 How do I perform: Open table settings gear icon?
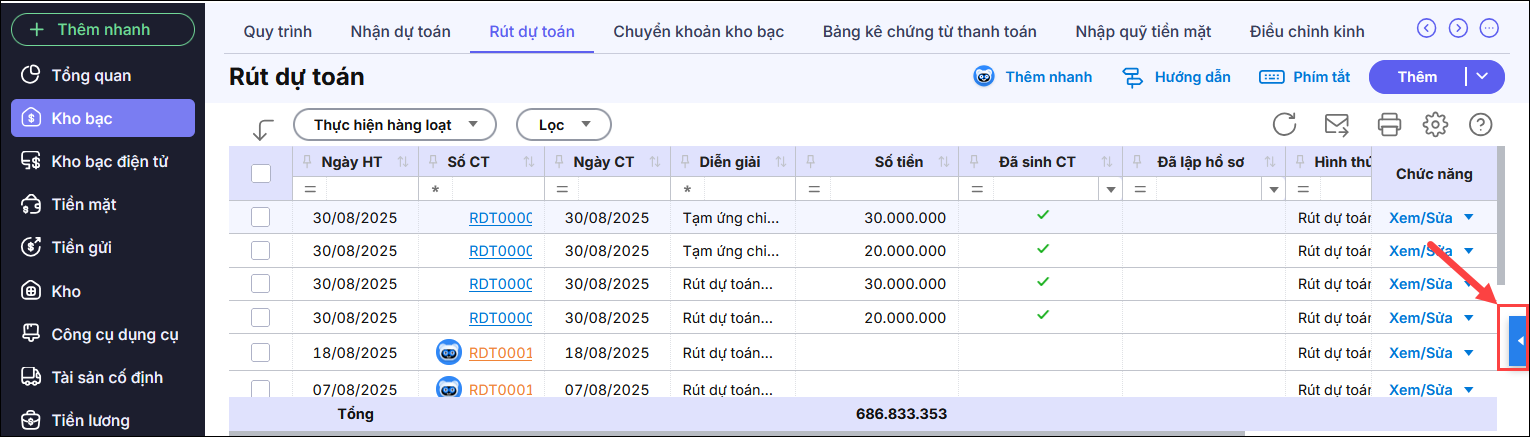click(x=1436, y=125)
